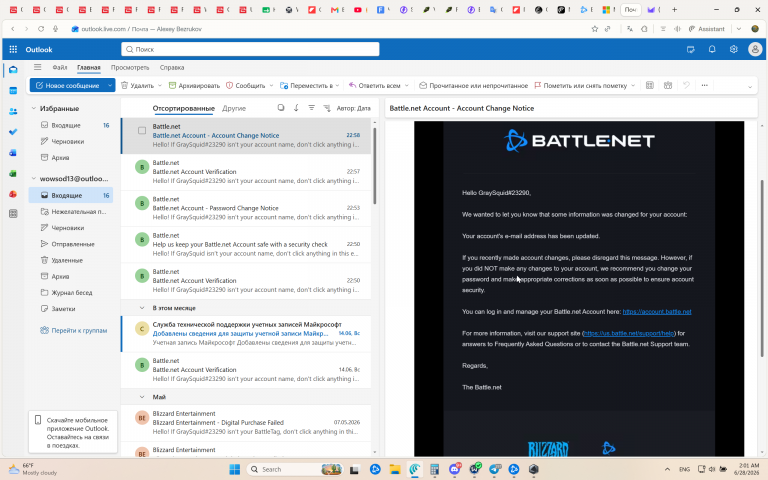This screenshot has width=768, height=480.
Task: Open more apps icon in left rail
Action: tap(13, 214)
